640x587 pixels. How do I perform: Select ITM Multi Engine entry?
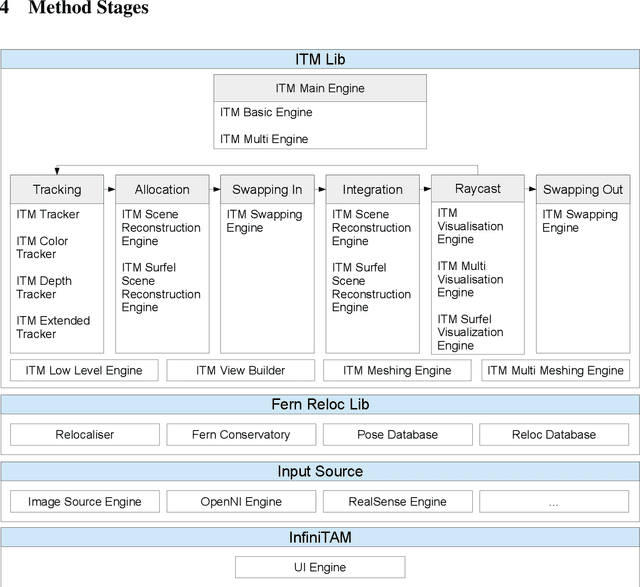[264, 139]
